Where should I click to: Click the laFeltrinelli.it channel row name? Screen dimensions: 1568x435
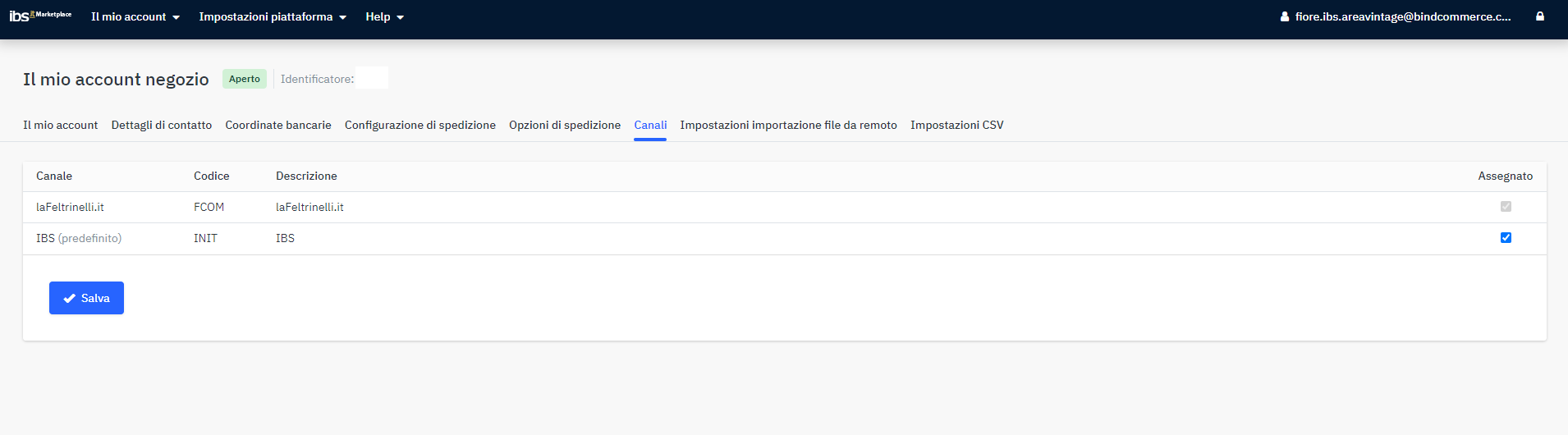[x=70, y=207]
